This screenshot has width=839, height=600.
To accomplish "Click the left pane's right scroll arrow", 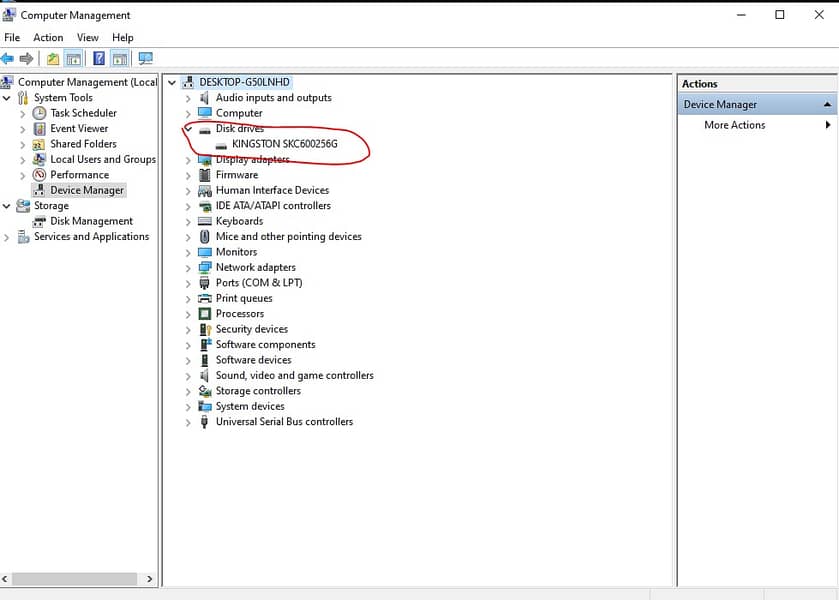I will tap(149, 579).
